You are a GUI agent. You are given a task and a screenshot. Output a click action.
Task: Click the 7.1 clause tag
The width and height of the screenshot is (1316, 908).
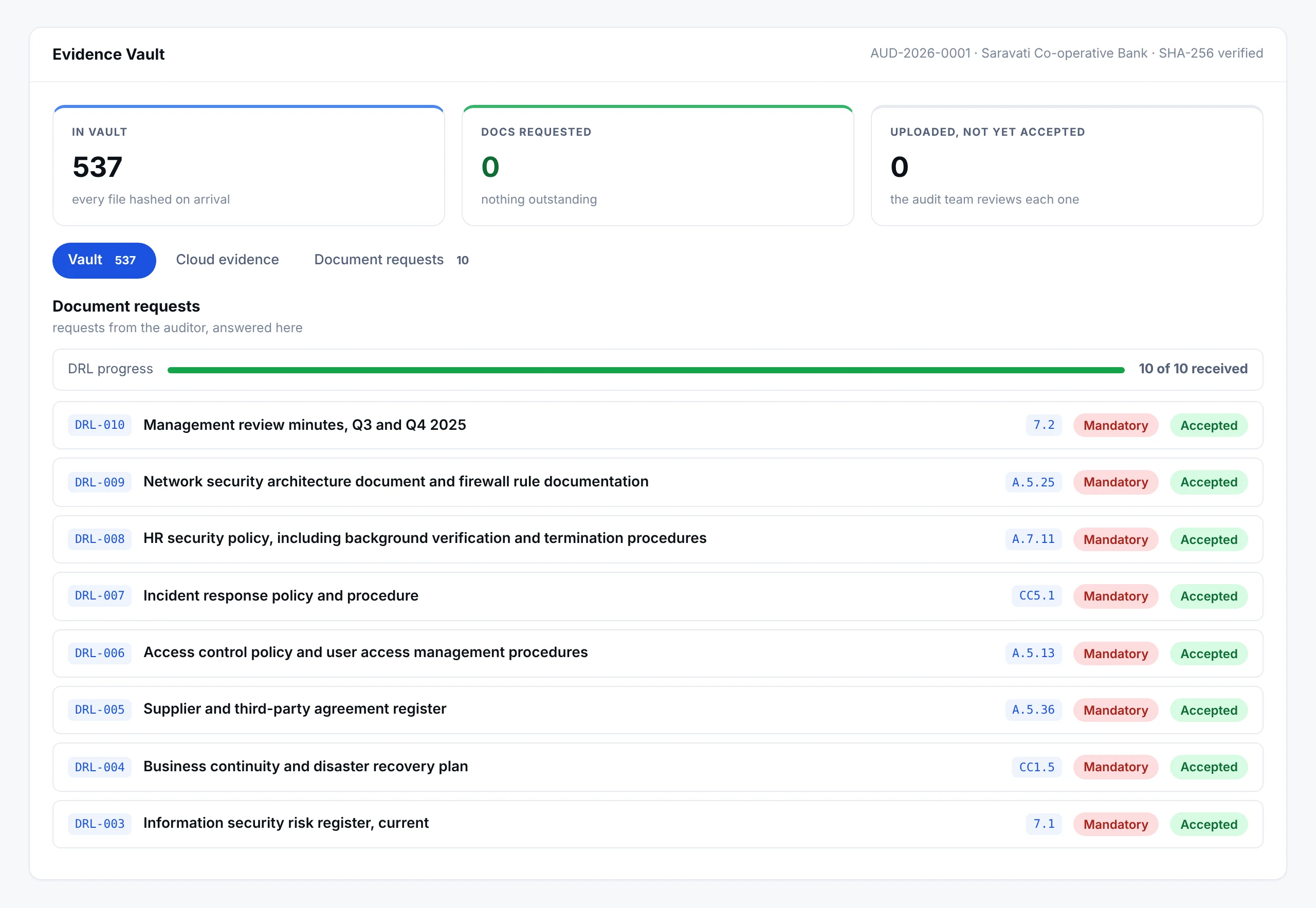pos(1044,824)
